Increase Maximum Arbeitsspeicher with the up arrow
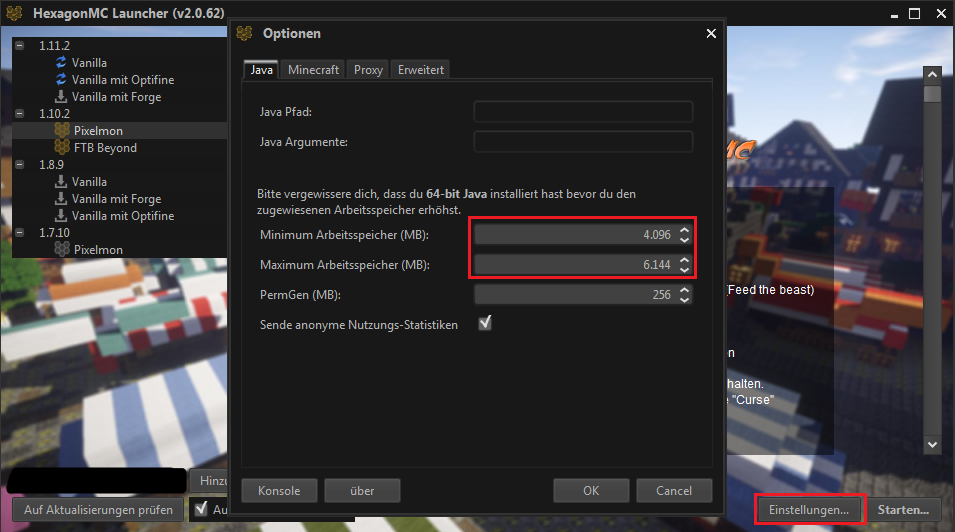Screen dimensions: 955x532 click(x=684, y=260)
